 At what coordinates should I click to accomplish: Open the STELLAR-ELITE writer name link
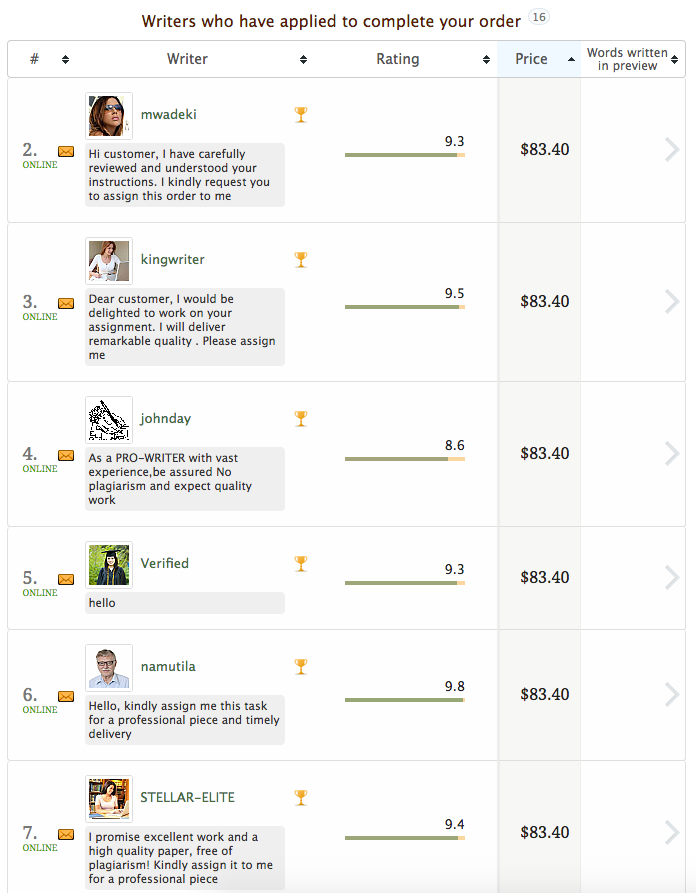[x=188, y=797]
